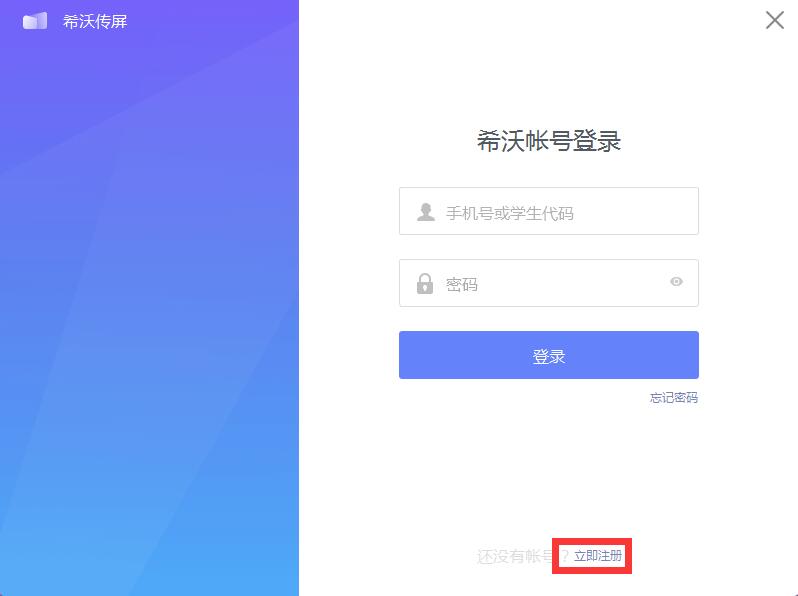Click the 还没有帐号 prompt text
Viewport: 798px width, 596px height.
click(515, 556)
